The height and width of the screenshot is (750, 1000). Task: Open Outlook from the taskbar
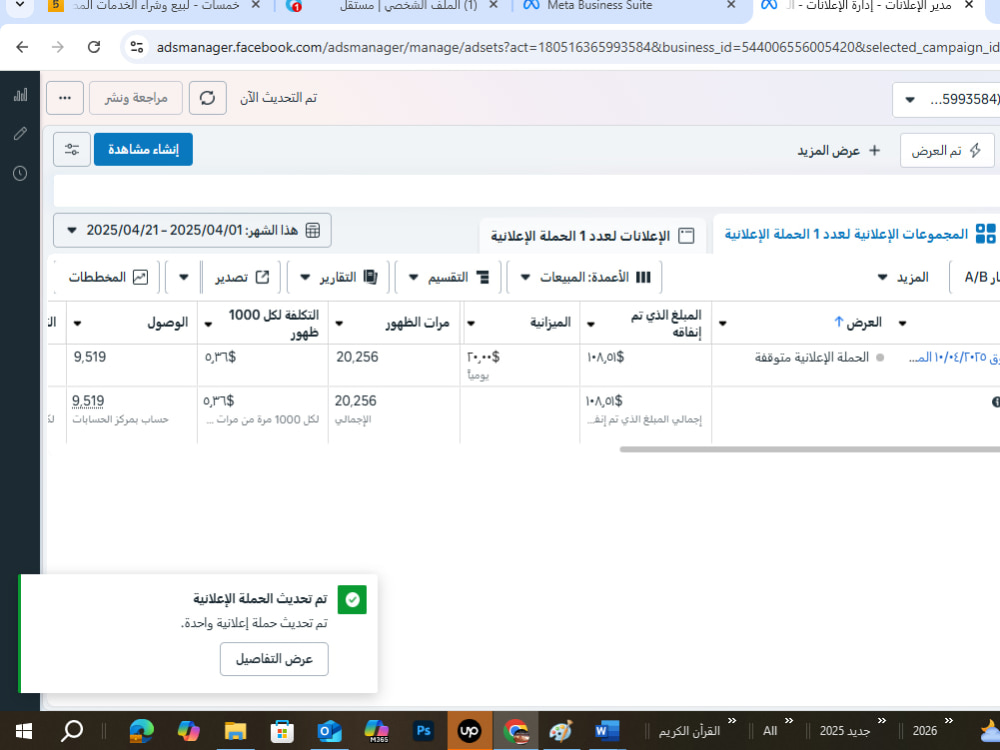[x=329, y=731]
